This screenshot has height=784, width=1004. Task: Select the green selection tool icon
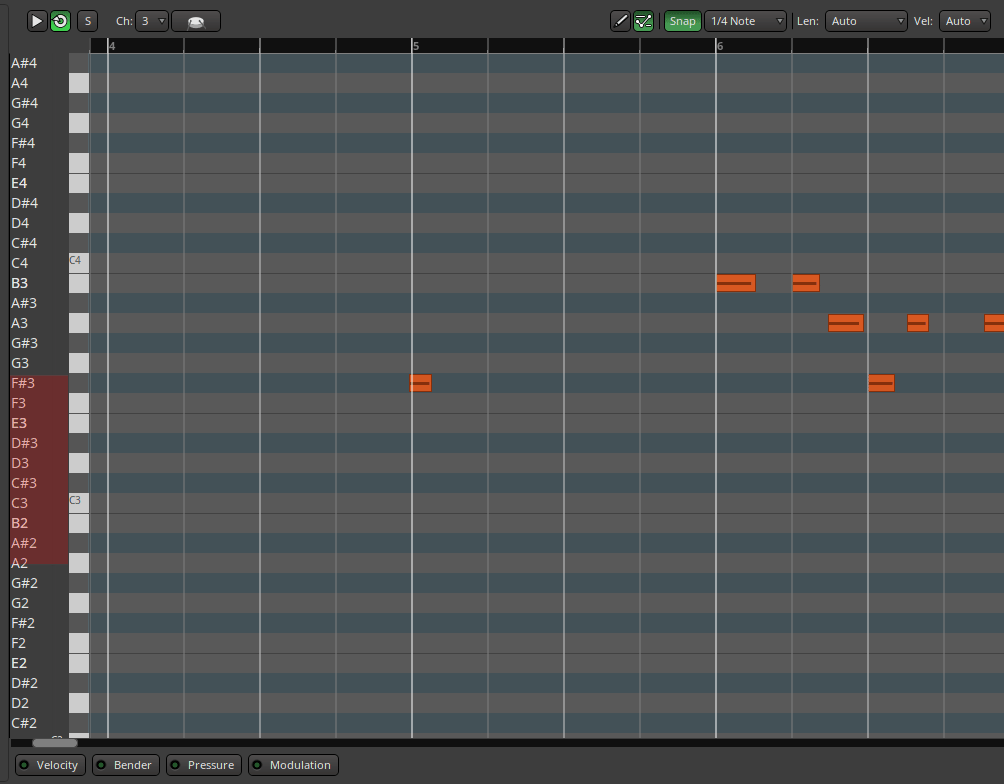643,21
